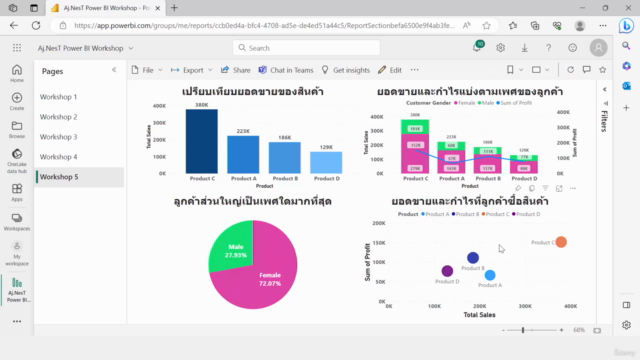Click Share in the report toolbar

(x=236, y=70)
